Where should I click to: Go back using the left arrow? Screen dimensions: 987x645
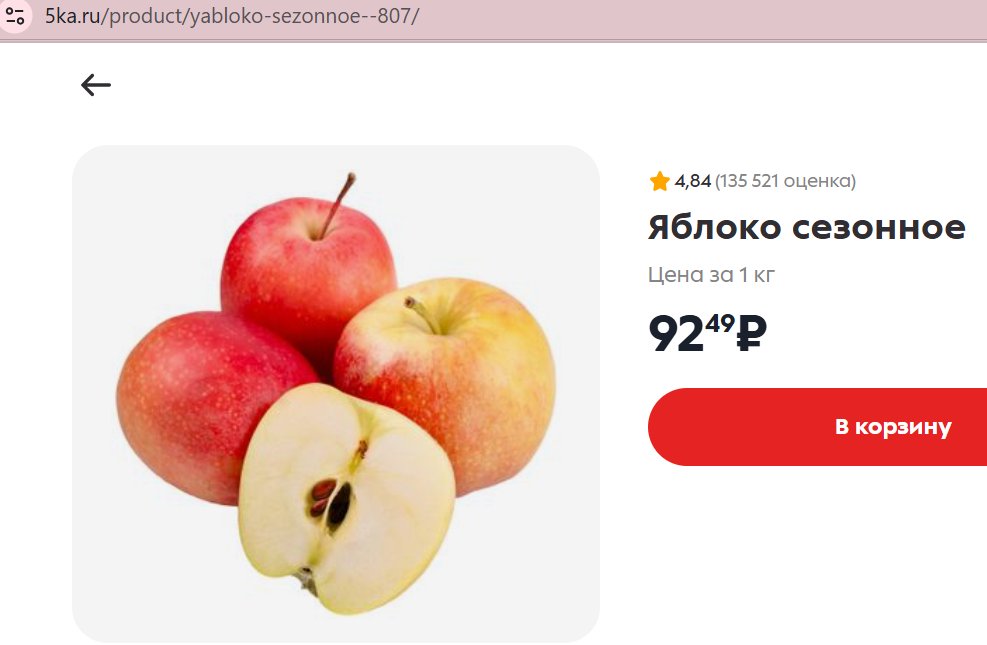click(96, 85)
